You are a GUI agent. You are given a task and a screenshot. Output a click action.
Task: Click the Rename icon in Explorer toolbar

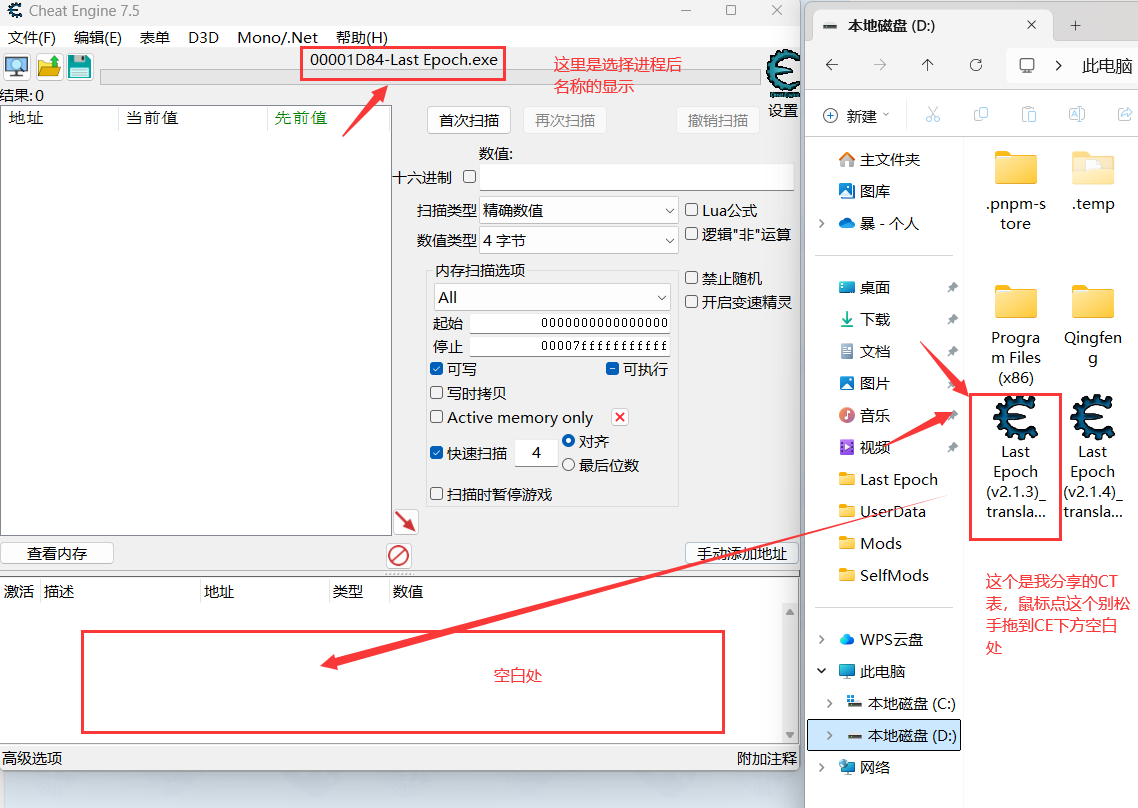(1076, 115)
